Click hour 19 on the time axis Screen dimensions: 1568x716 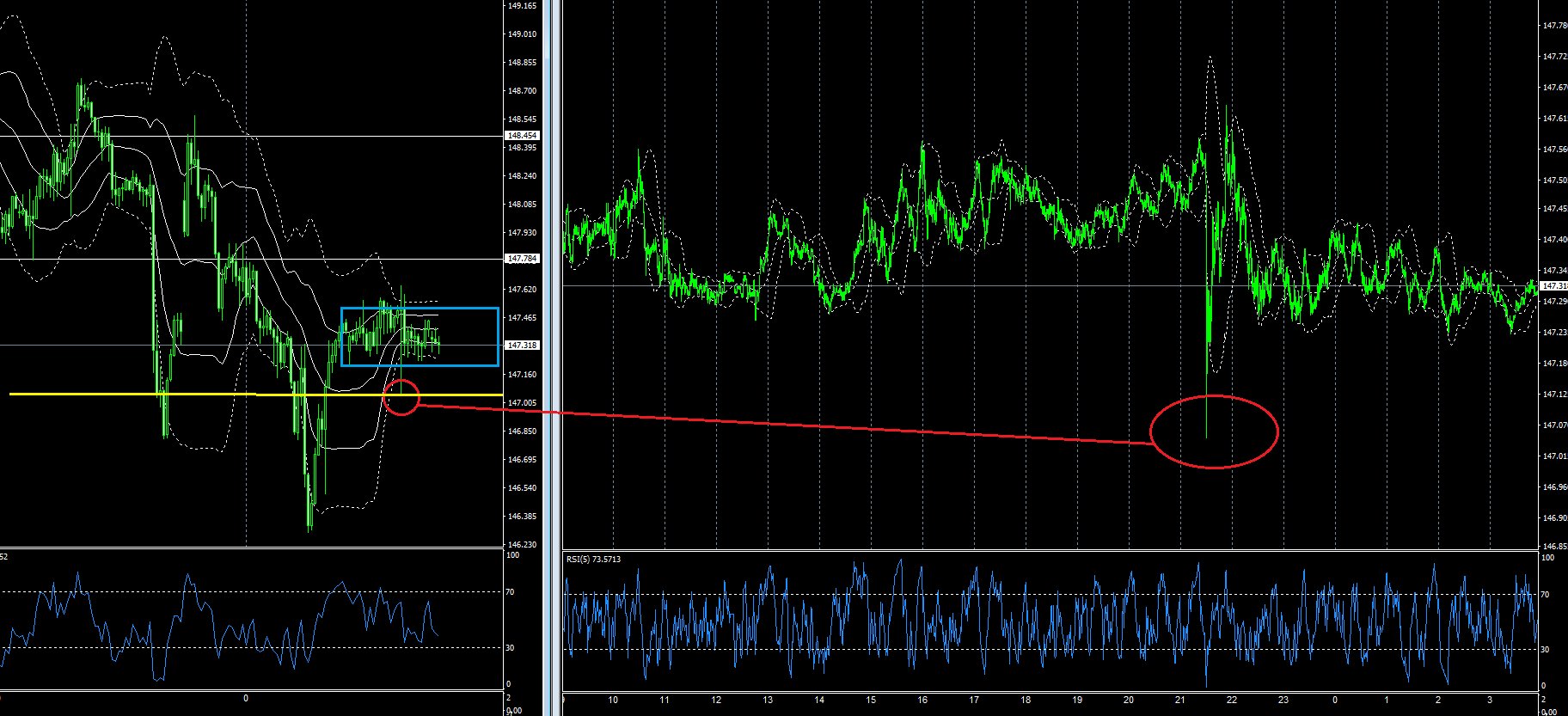[1077, 700]
